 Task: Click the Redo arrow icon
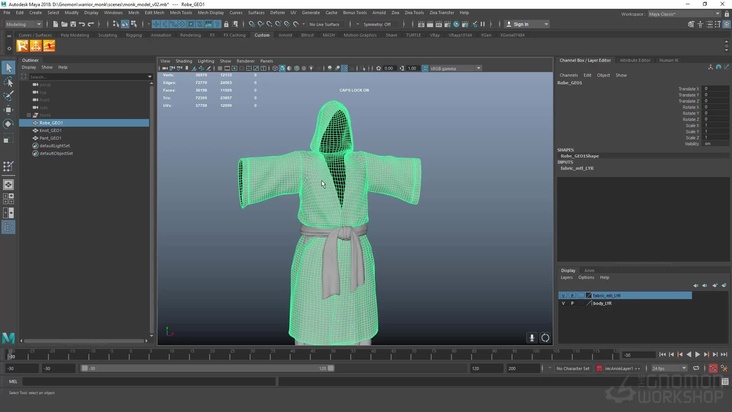pos(91,24)
